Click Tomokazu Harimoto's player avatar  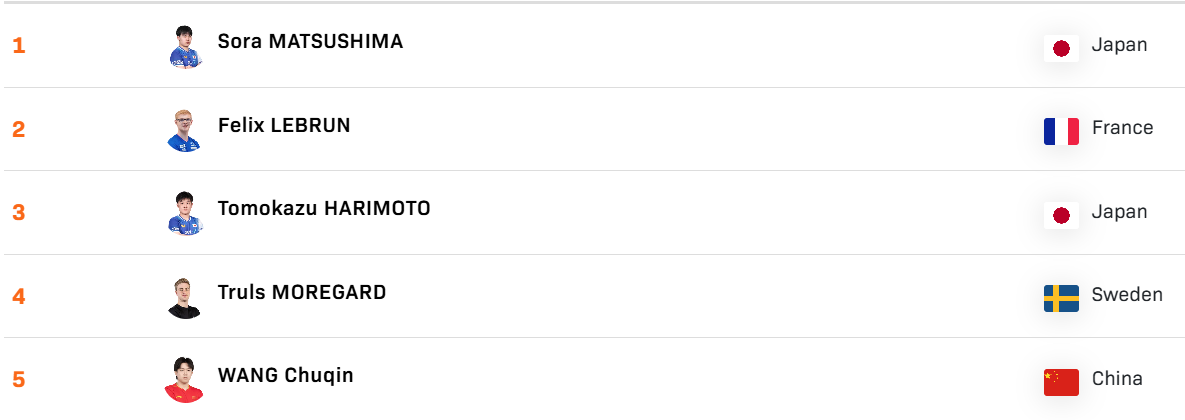184,213
